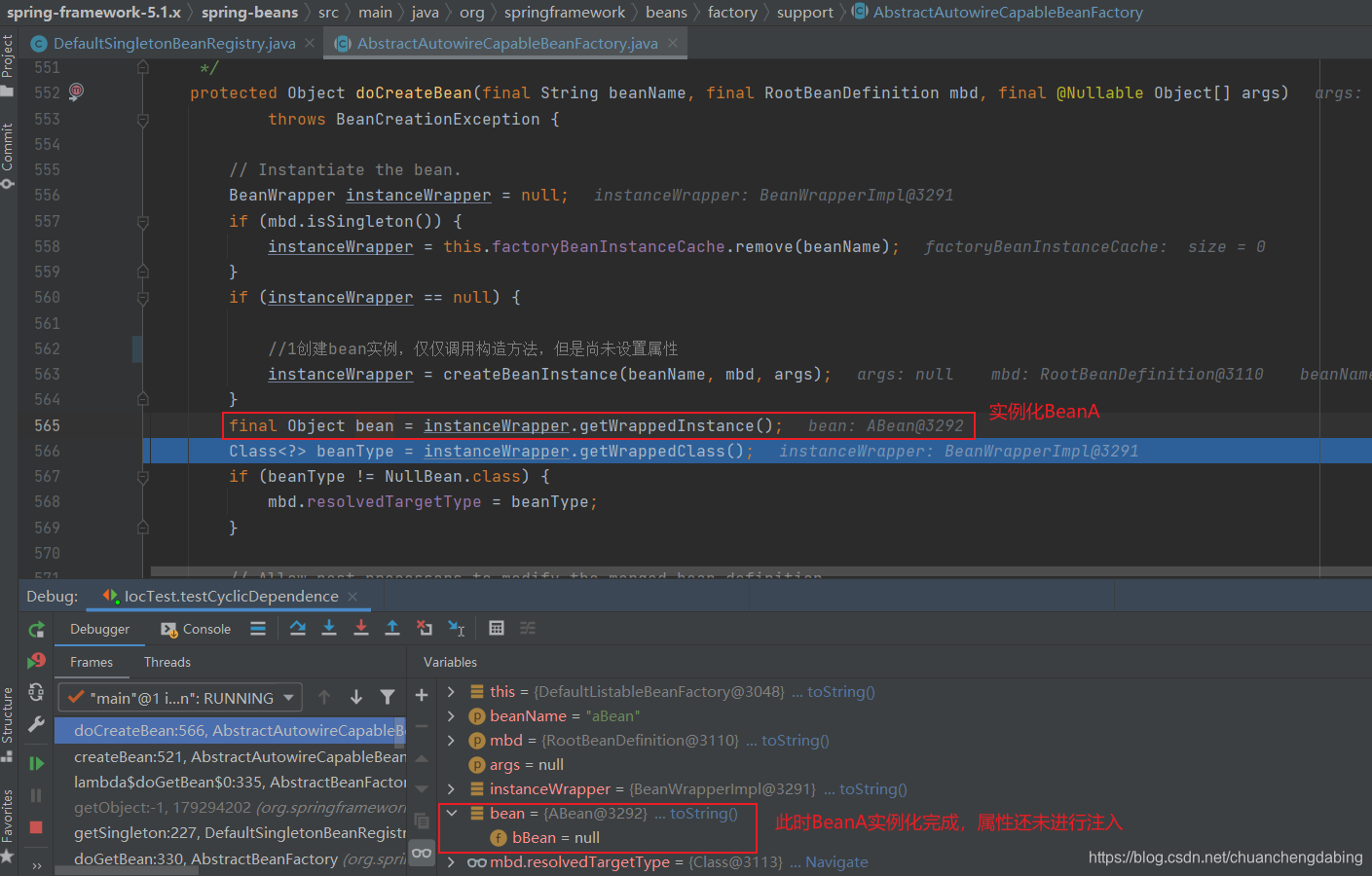Expand the mbd.resolvedTargetType node

[x=451, y=862]
